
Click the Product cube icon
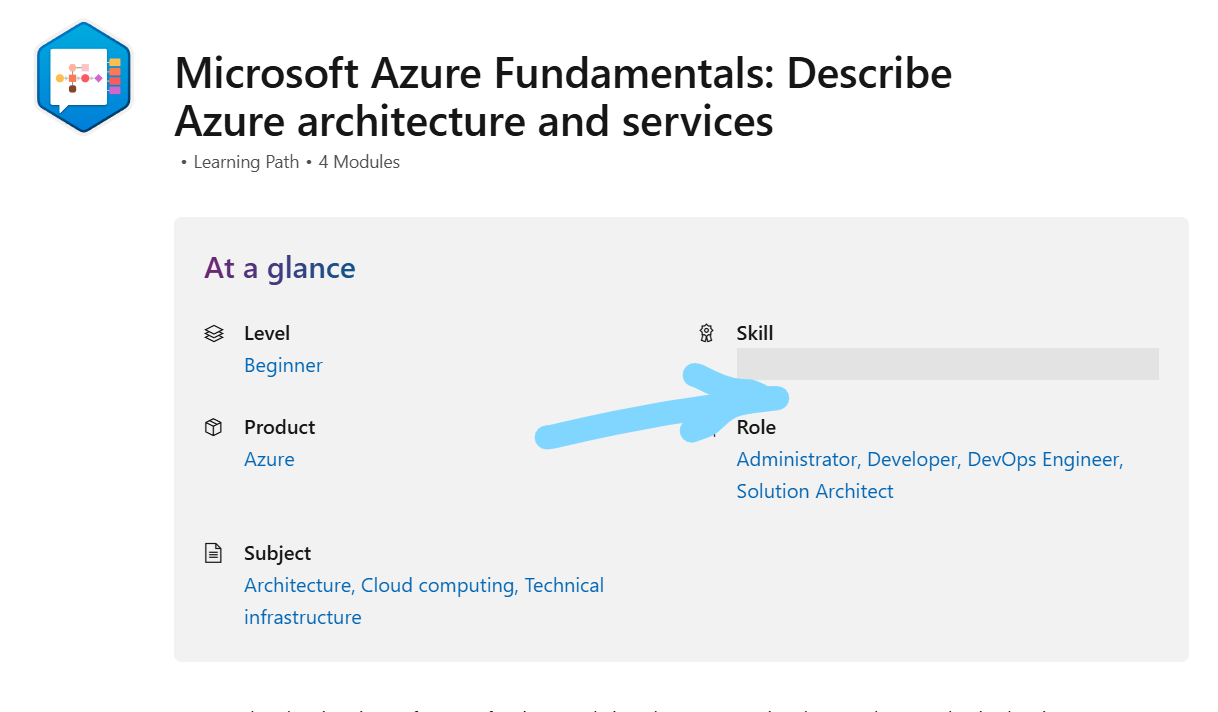pyautogui.click(x=213, y=428)
